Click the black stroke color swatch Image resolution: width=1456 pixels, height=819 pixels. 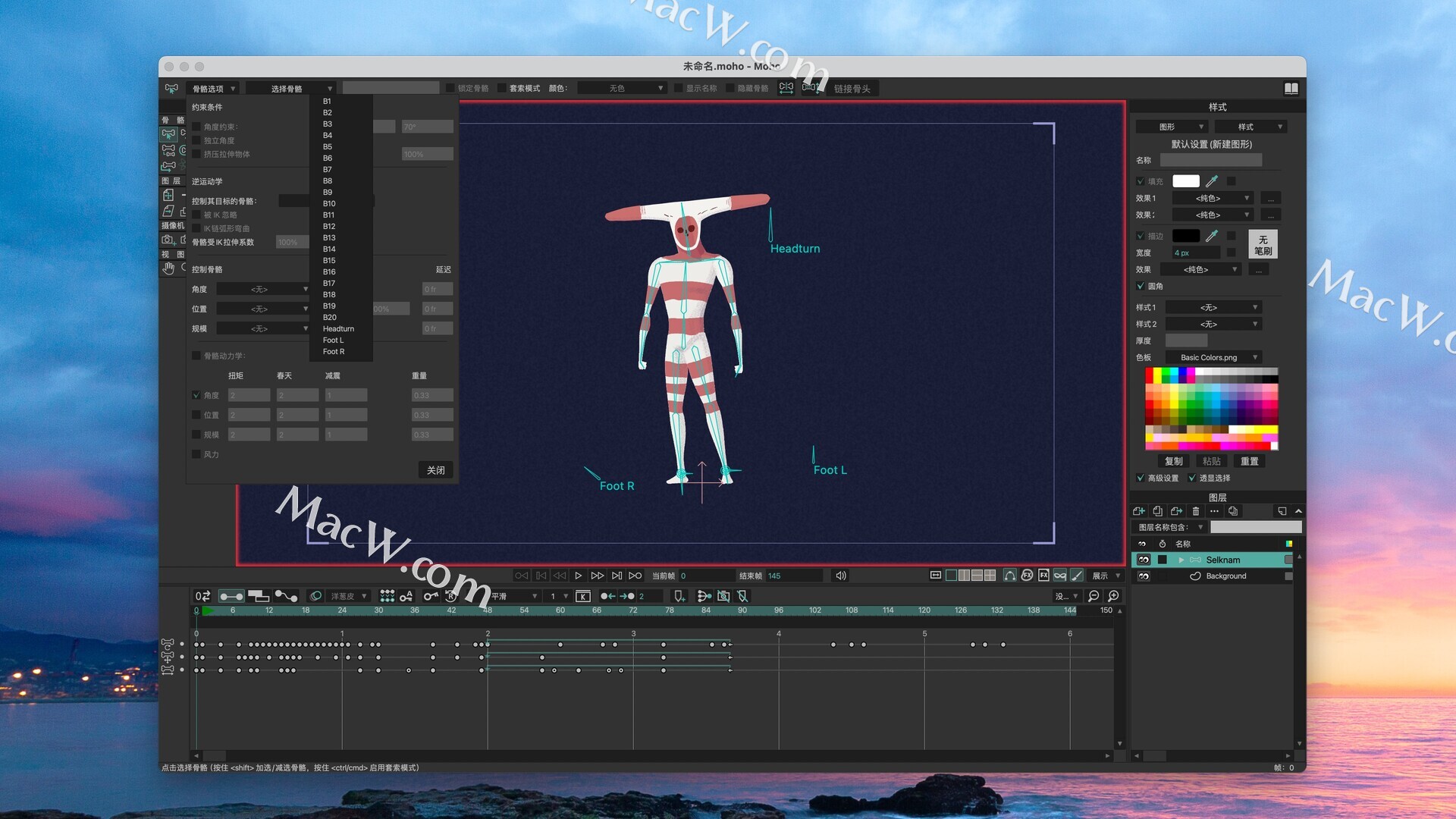coord(1186,236)
